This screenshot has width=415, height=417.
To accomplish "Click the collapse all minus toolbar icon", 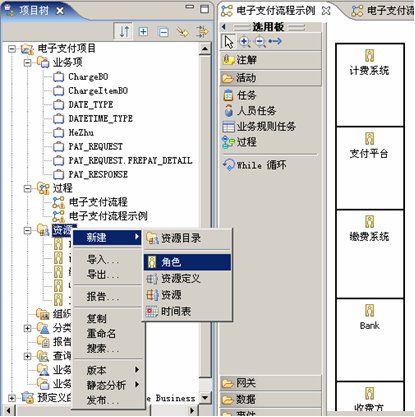I will pyautogui.click(x=163, y=32).
